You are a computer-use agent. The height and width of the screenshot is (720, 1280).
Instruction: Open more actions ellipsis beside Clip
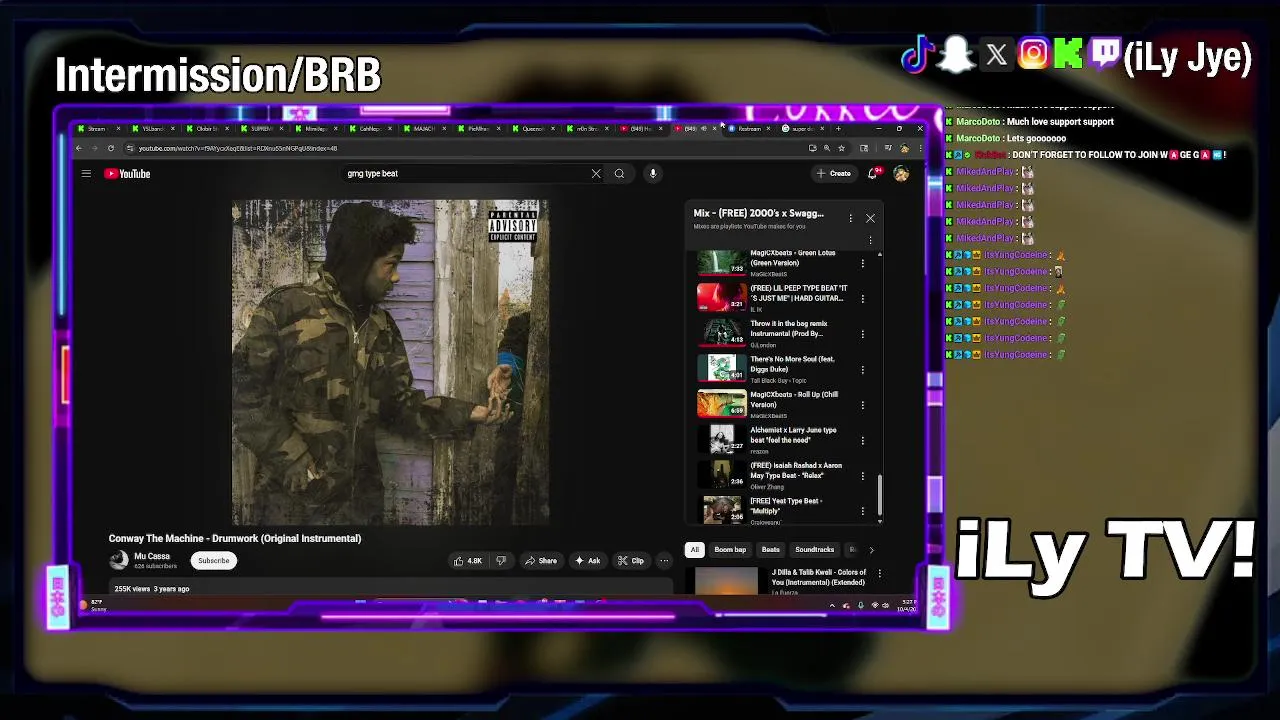tap(664, 561)
